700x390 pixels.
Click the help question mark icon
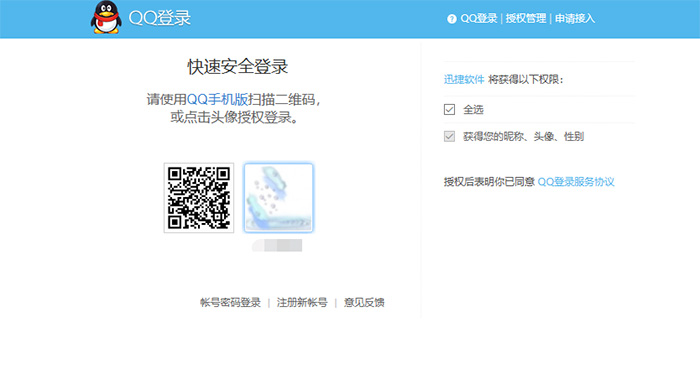tap(452, 19)
